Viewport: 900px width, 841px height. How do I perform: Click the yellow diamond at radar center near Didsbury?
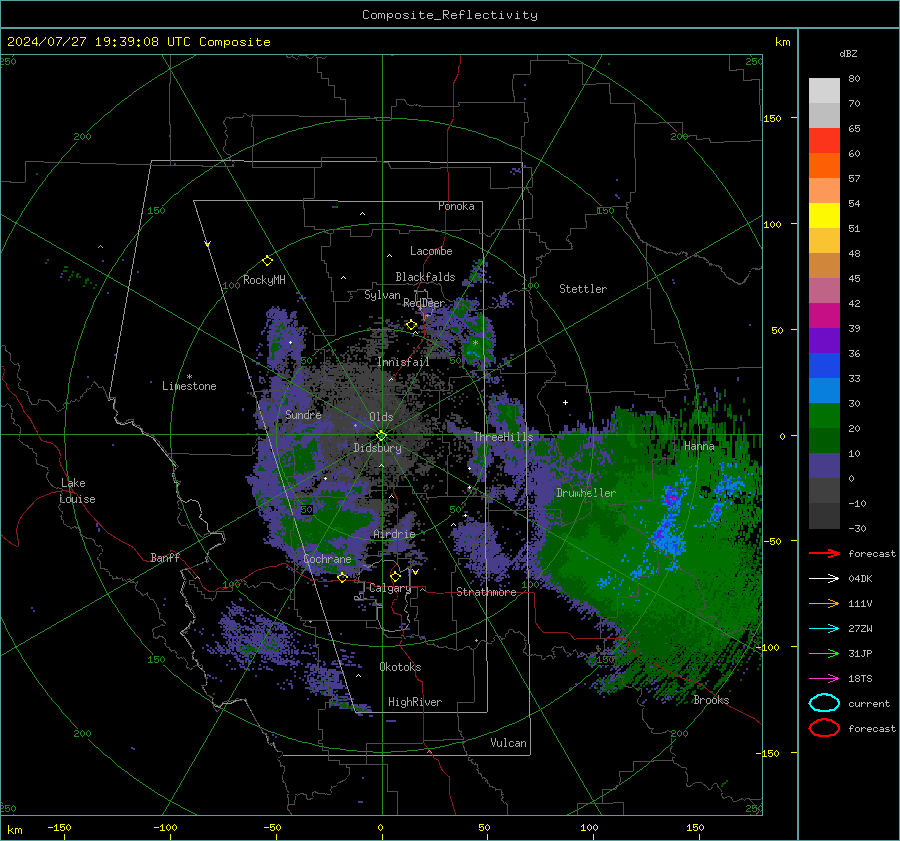coord(381,436)
